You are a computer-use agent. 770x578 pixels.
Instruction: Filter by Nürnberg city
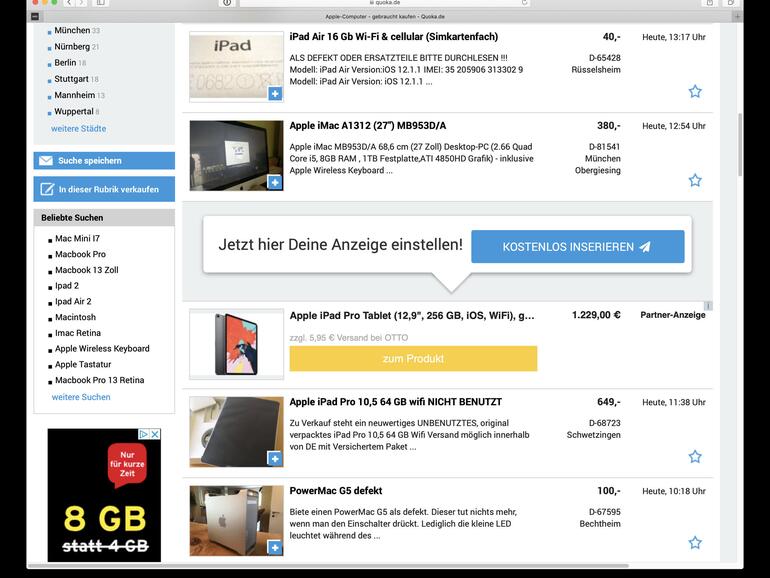click(x=72, y=47)
